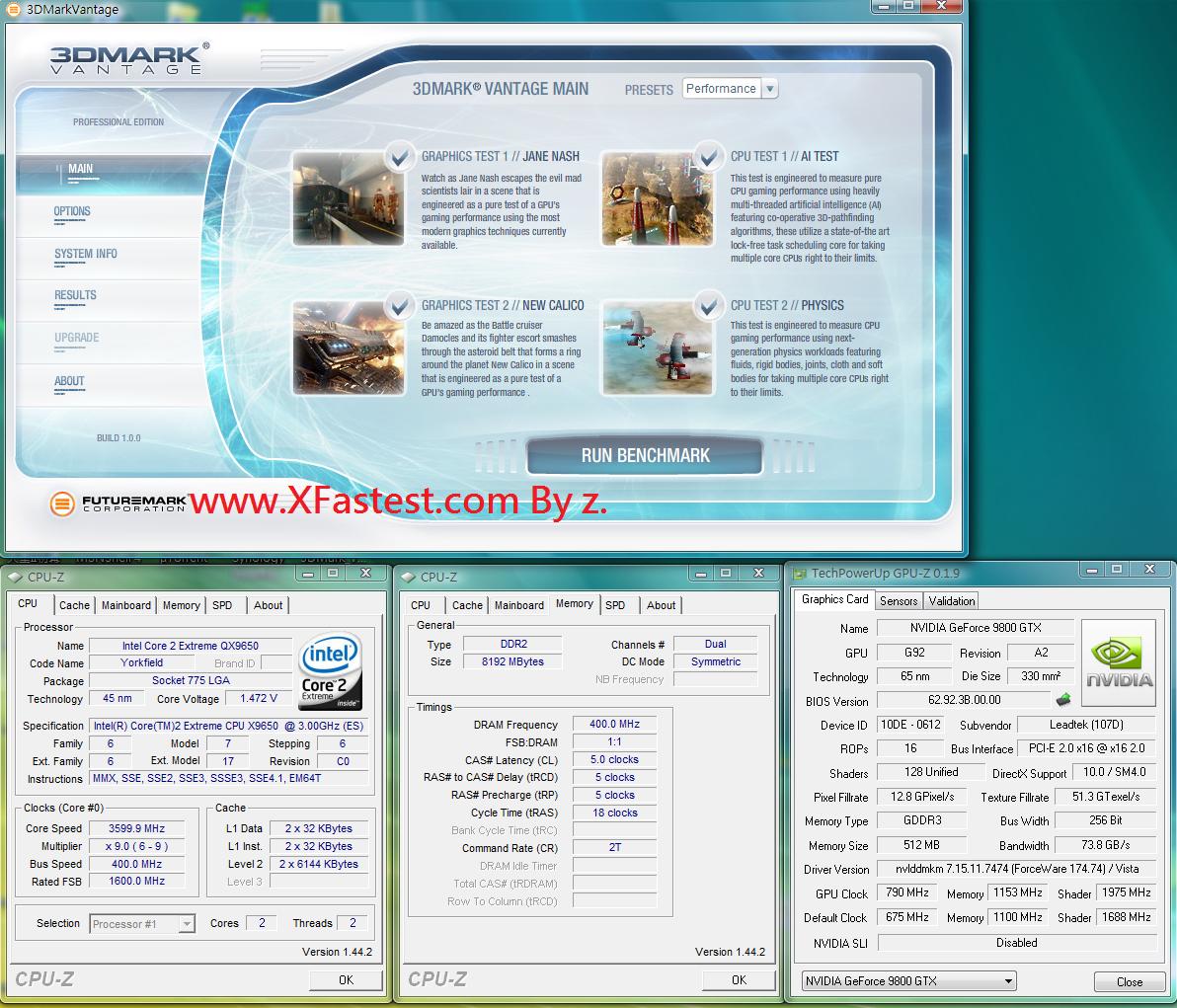Open SYSTEM INFO in 3DMark sidebar

(86, 254)
